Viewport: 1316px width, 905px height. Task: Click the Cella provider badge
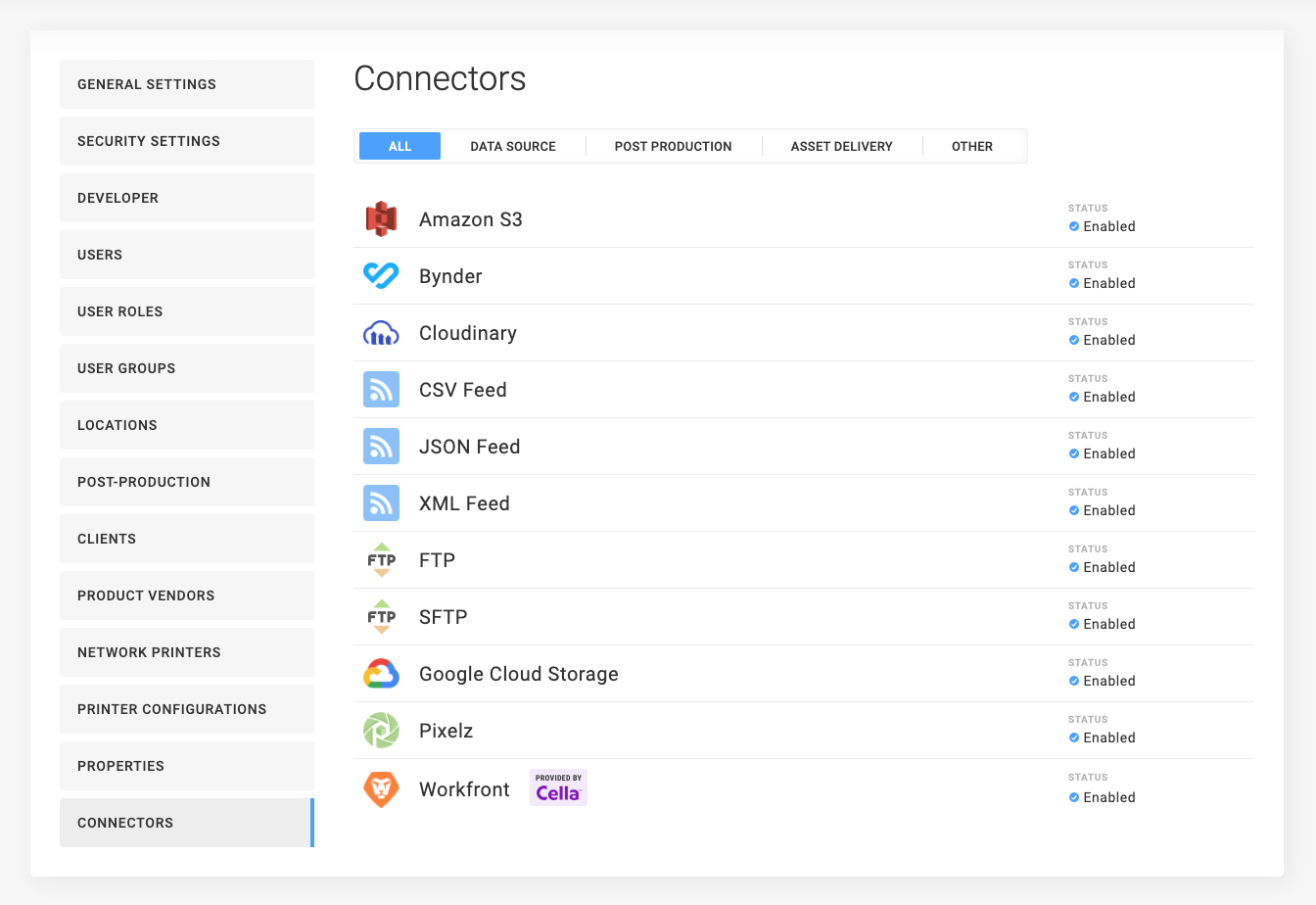coord(558,787)
